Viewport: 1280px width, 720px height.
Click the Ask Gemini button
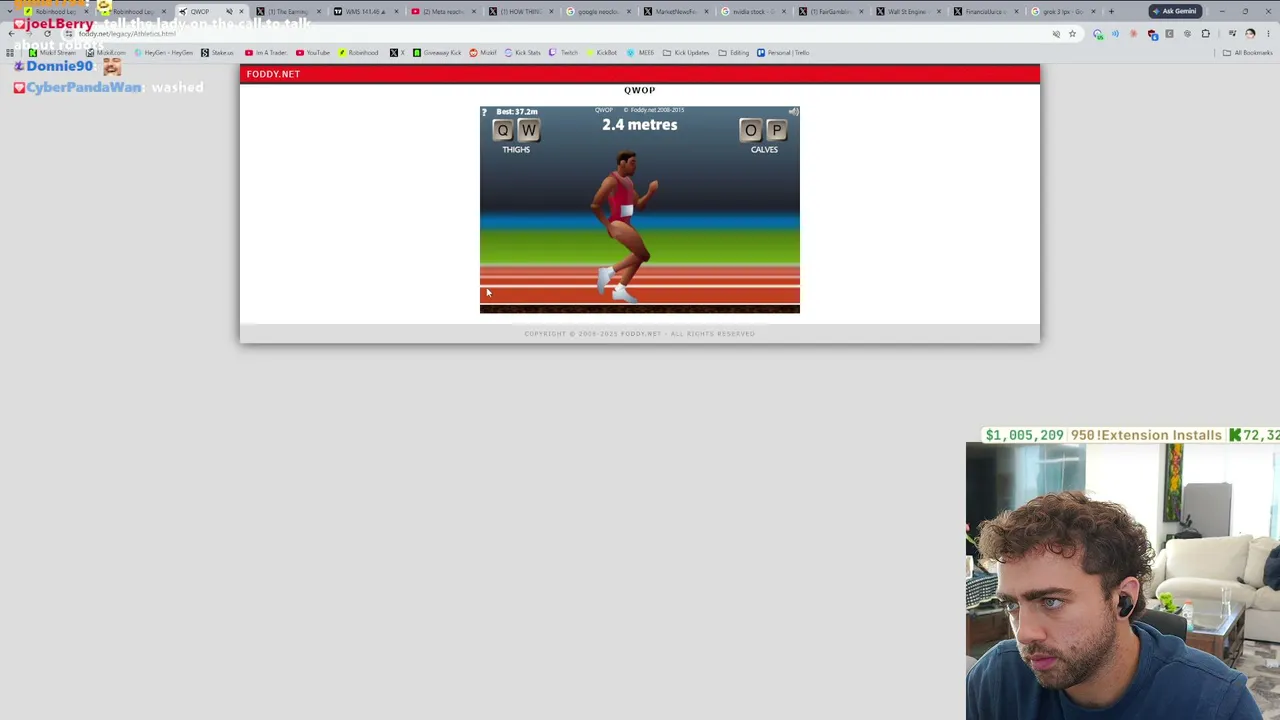[x=1174, y=11]
